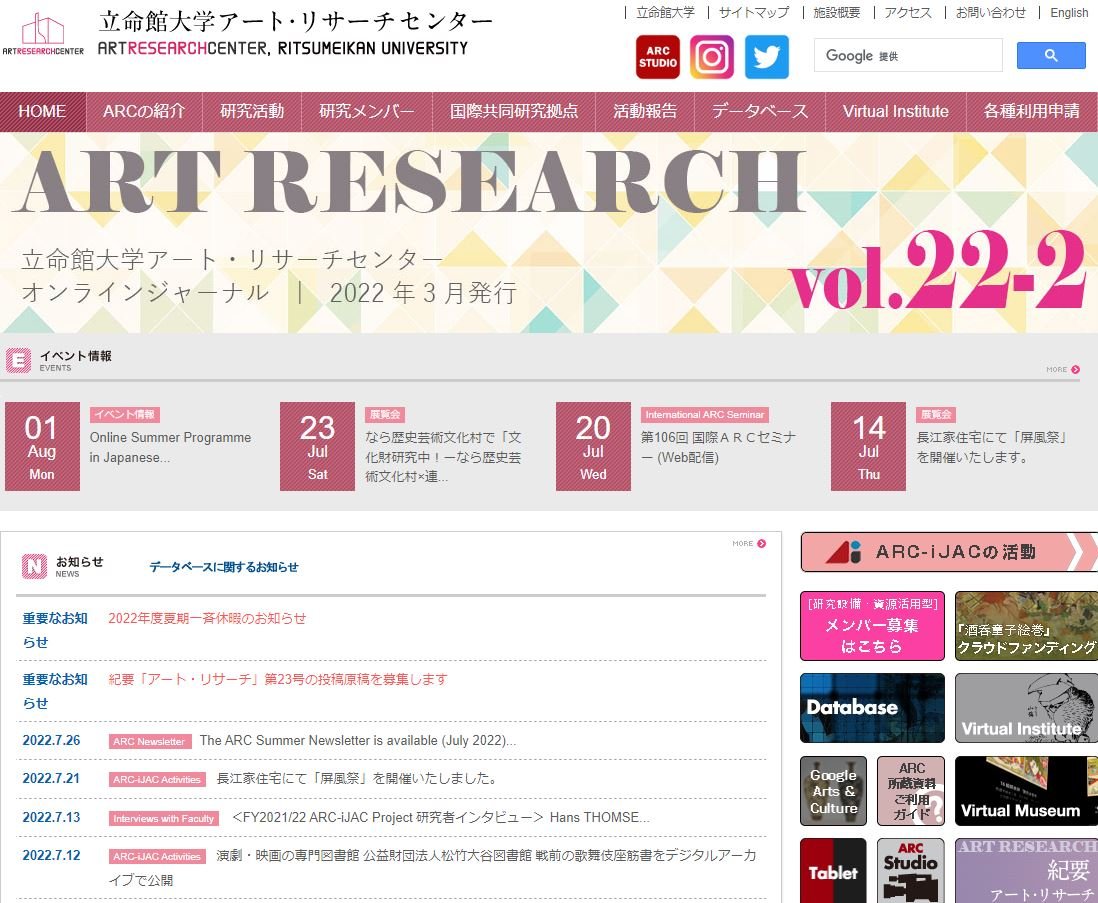Select the HOME menu item
1098x903 pixels.
[x=42, y=111]
